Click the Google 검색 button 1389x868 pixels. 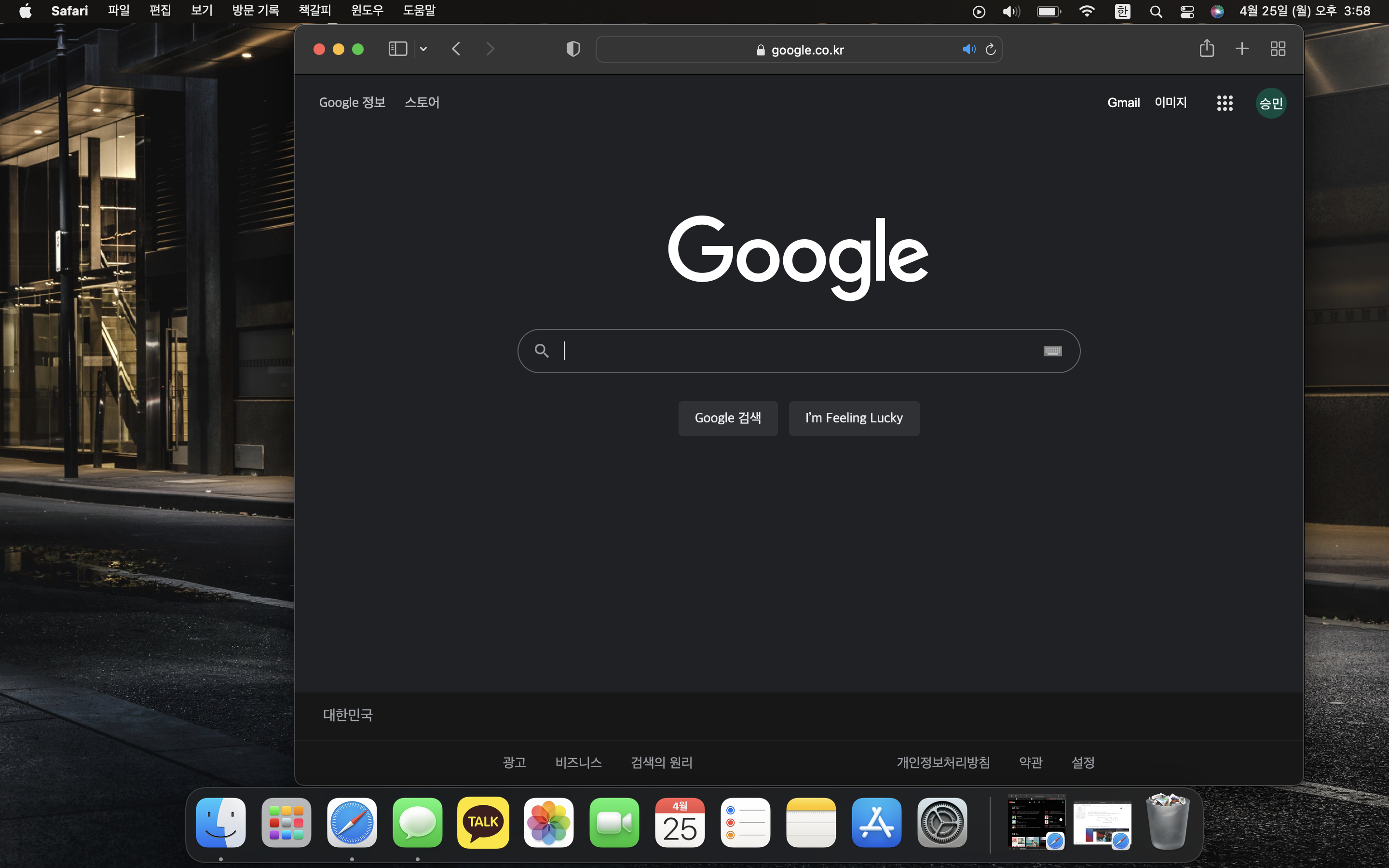click(728, 418)
